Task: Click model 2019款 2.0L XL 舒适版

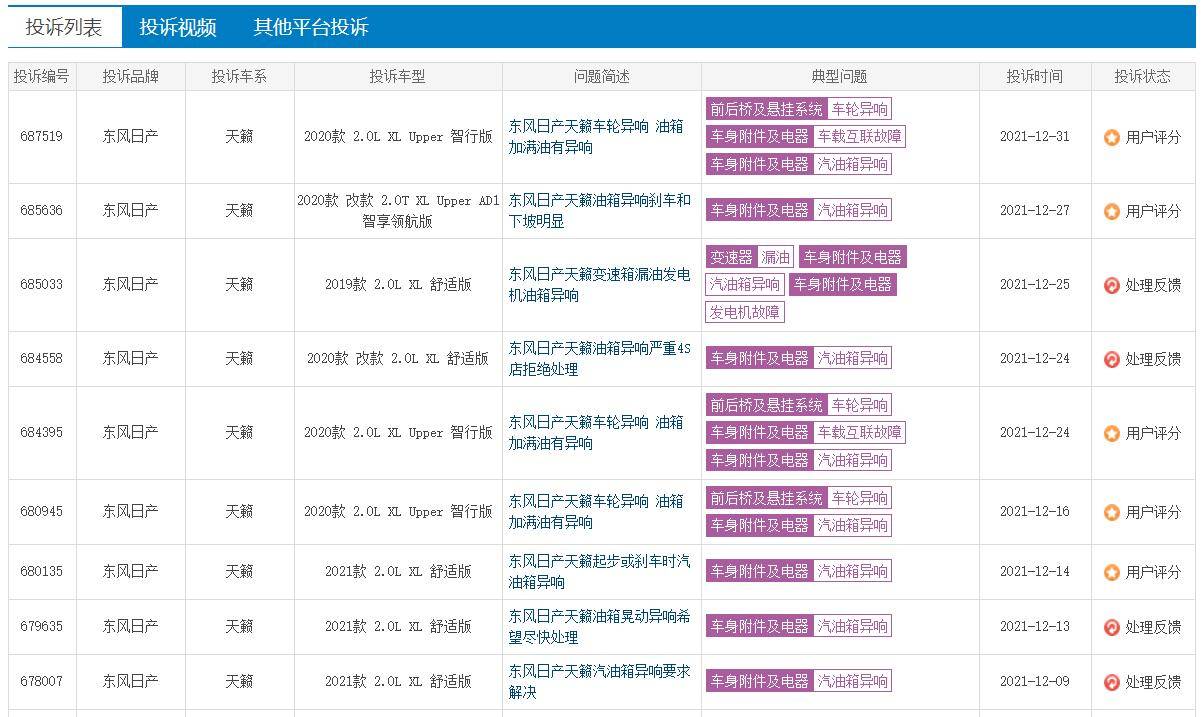Action: click(398, 285)
